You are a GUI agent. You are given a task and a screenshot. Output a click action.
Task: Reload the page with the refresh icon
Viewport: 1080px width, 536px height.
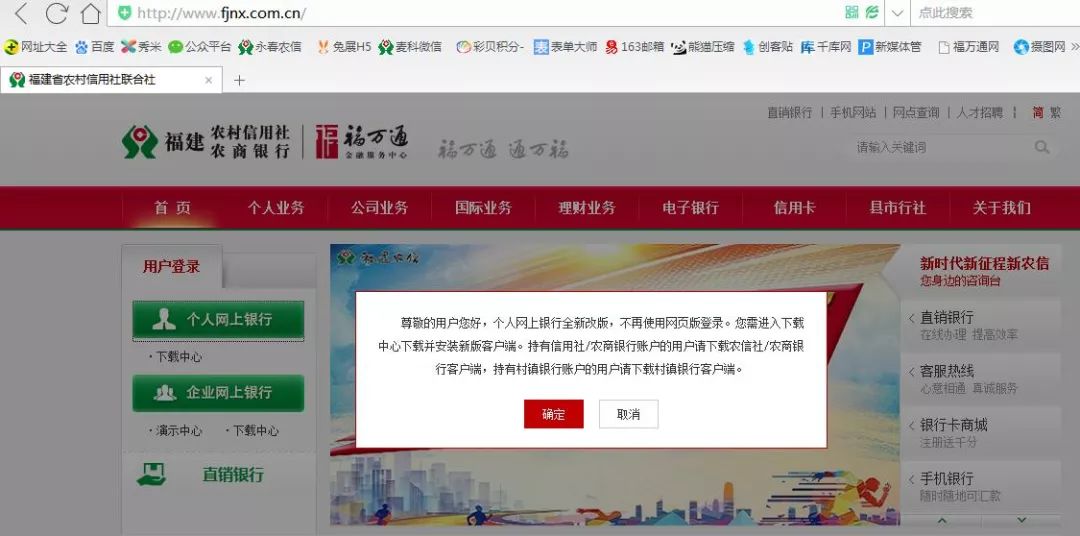pyautogui.click(x=56, y=12)
